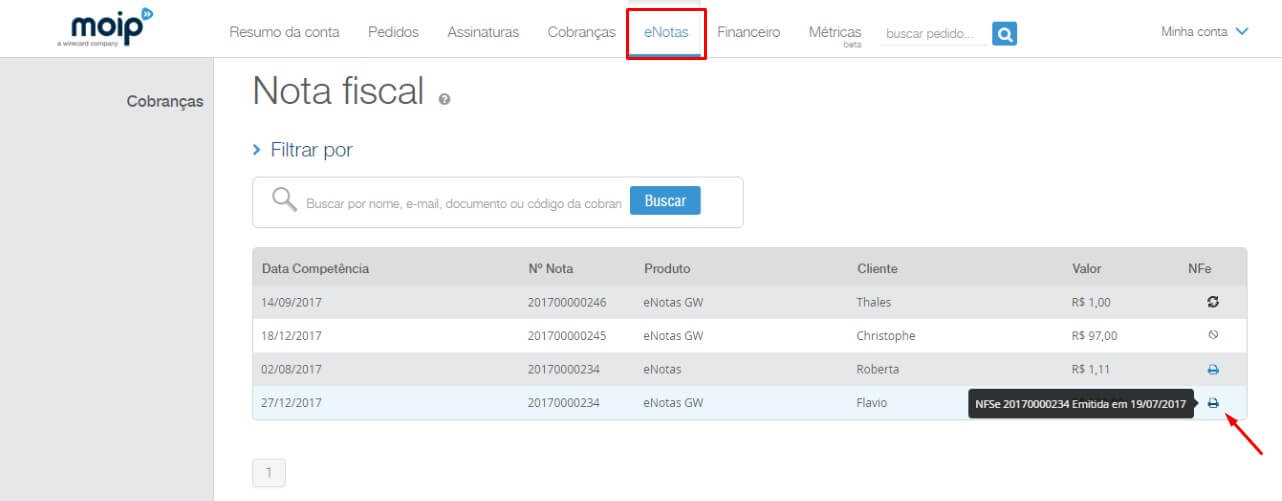
Task: Click client name Flavio
Action: [872, 403]
